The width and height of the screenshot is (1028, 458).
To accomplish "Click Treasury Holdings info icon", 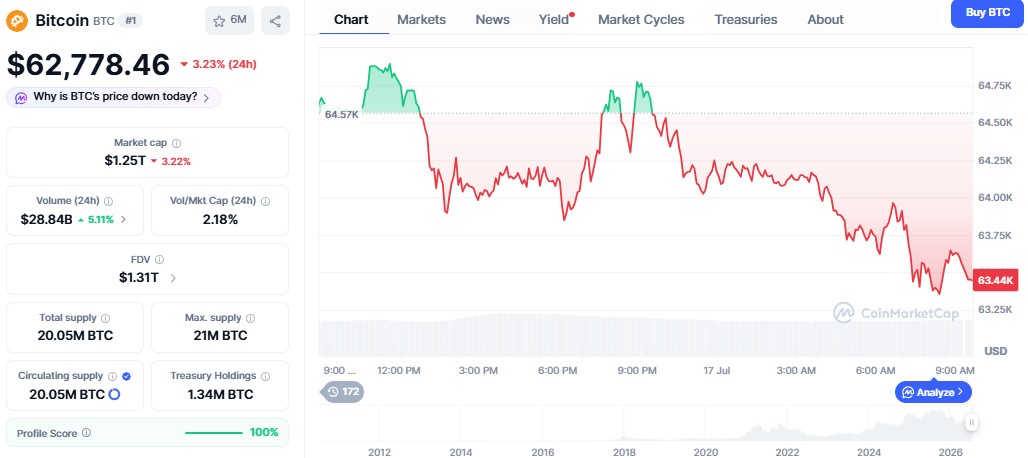I will pos(266,376).
